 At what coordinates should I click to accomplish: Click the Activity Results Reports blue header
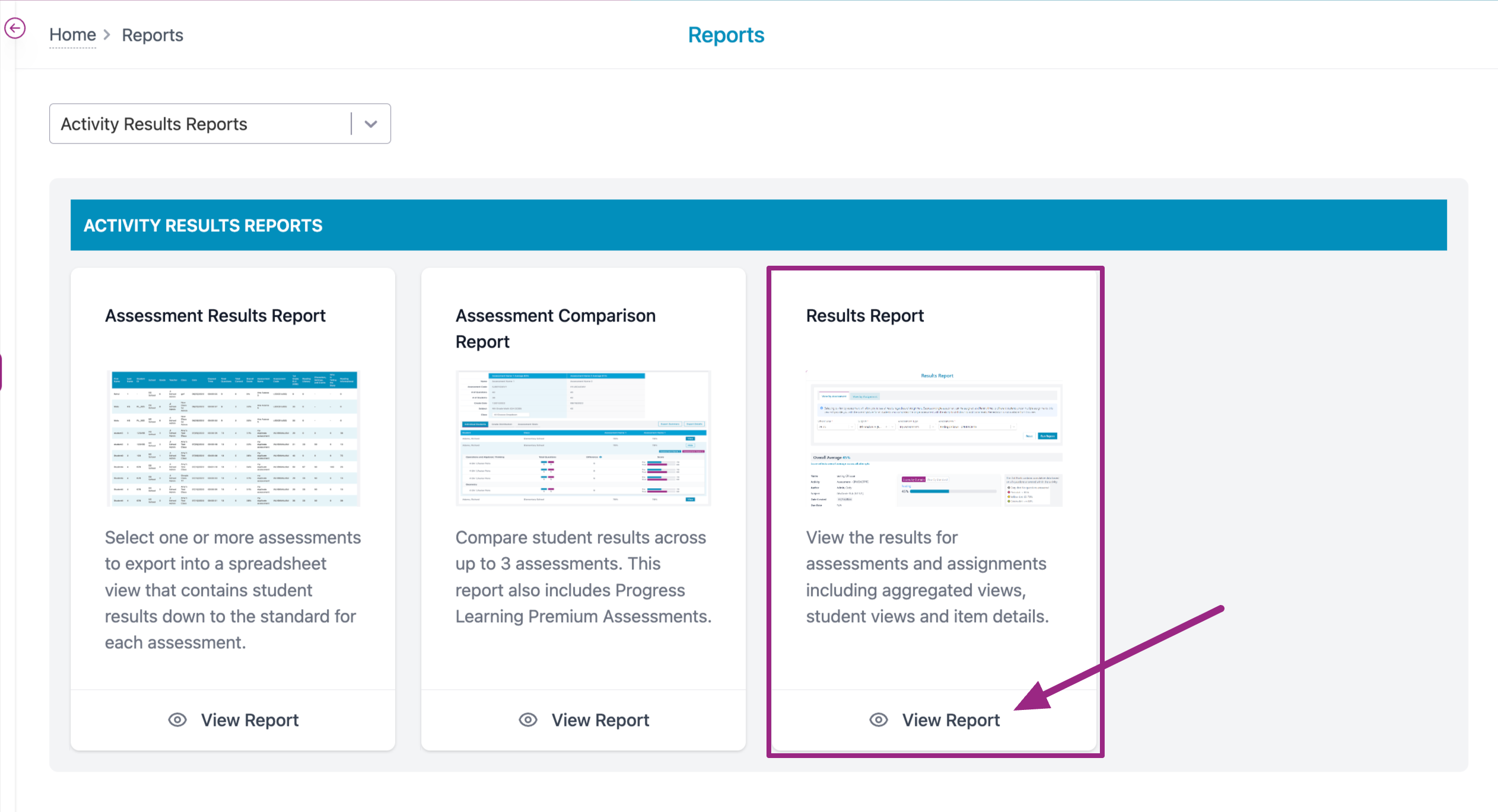tap(203, 225)
